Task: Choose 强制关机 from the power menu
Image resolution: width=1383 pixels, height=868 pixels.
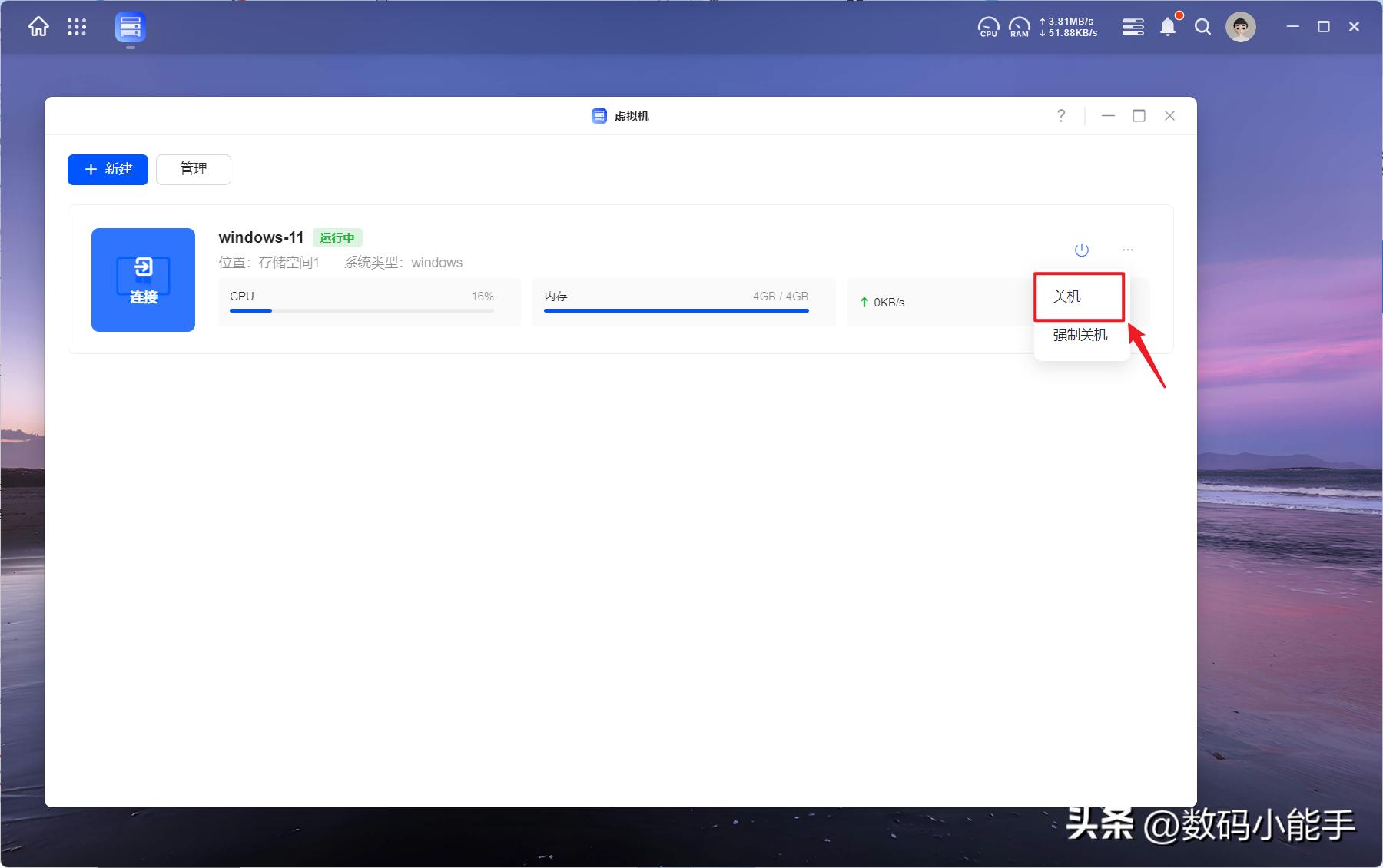Action: click(x=1080, y=335)
